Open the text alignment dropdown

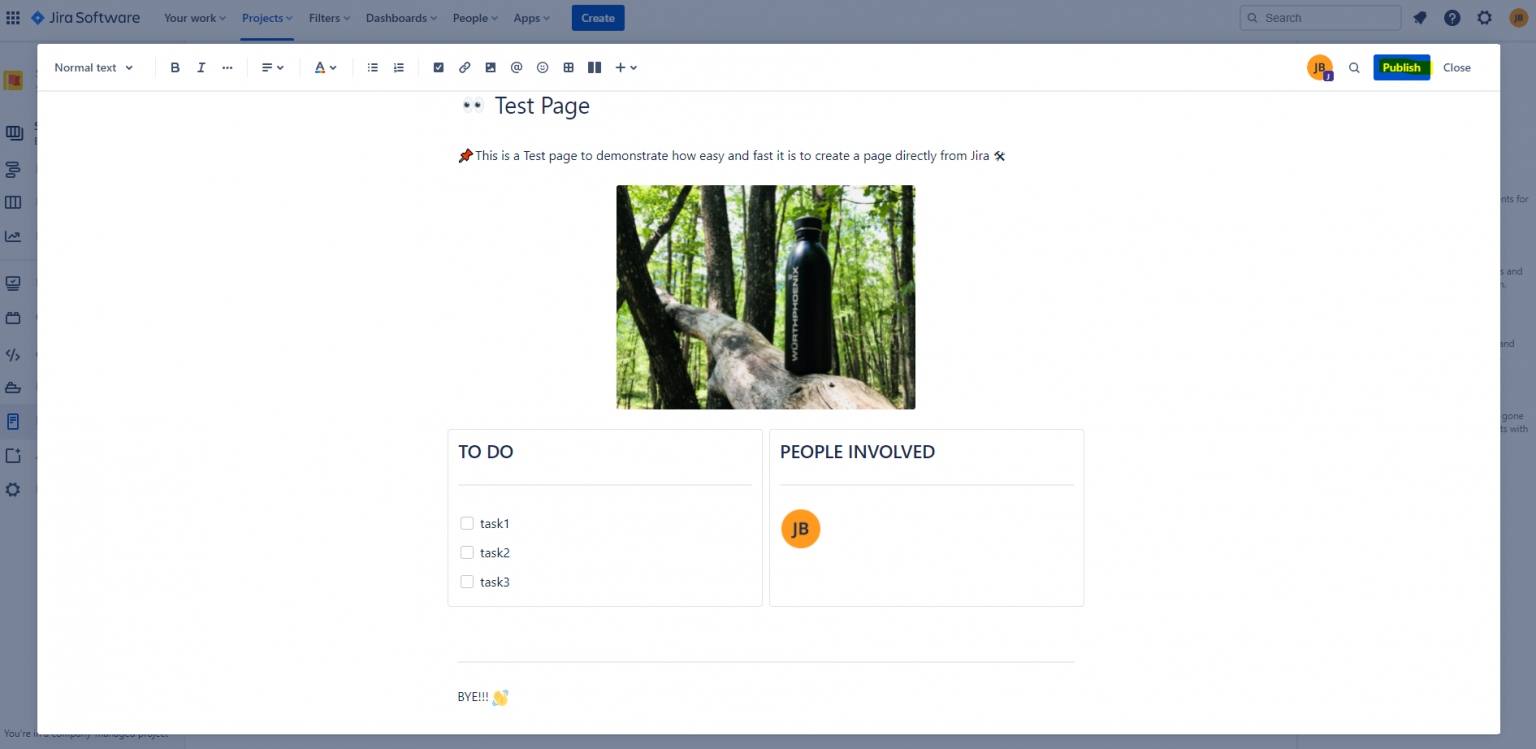(x=272, y=67)
